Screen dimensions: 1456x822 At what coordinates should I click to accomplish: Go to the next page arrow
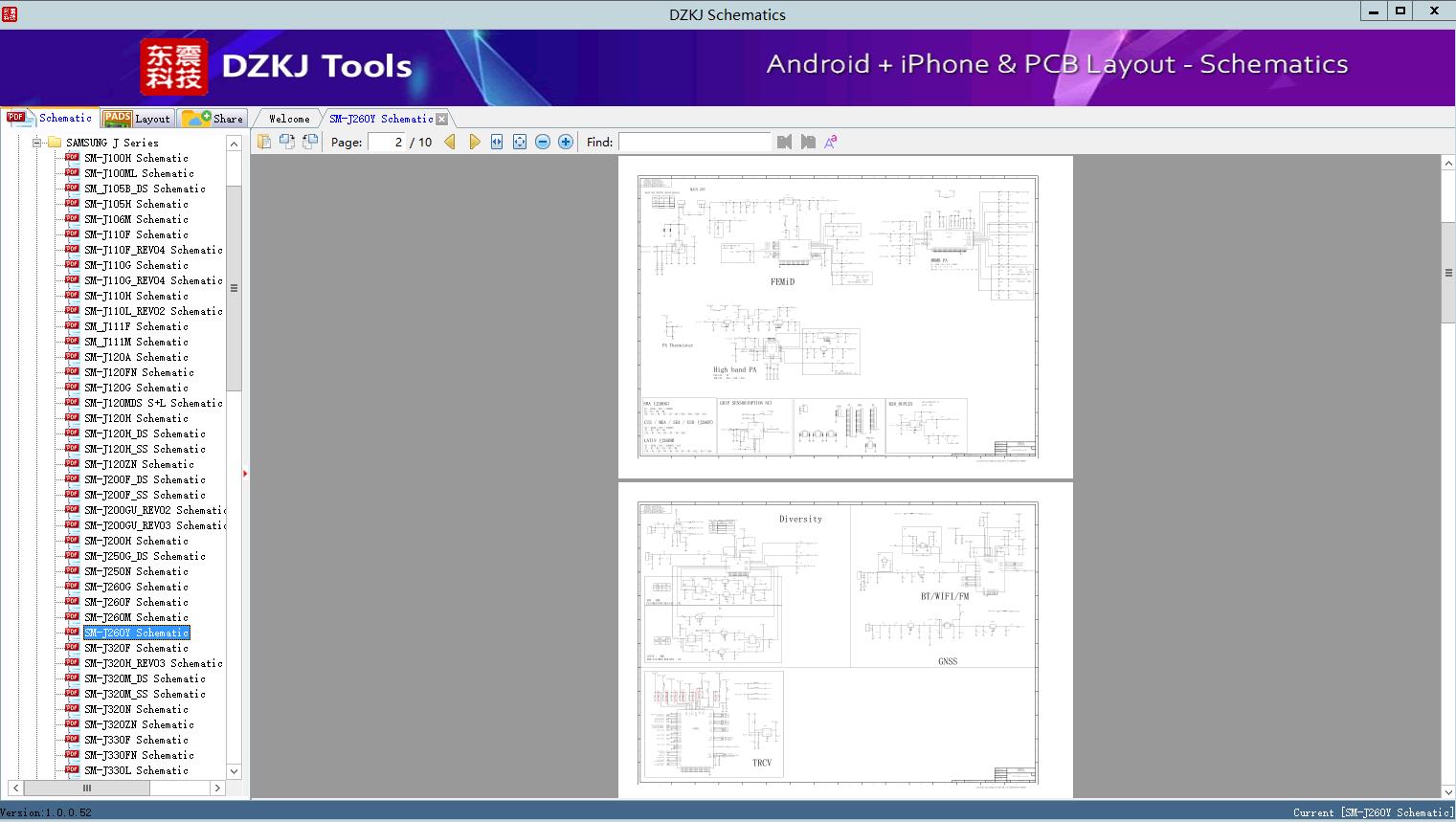pyautogui.click(x=475, y=142)
